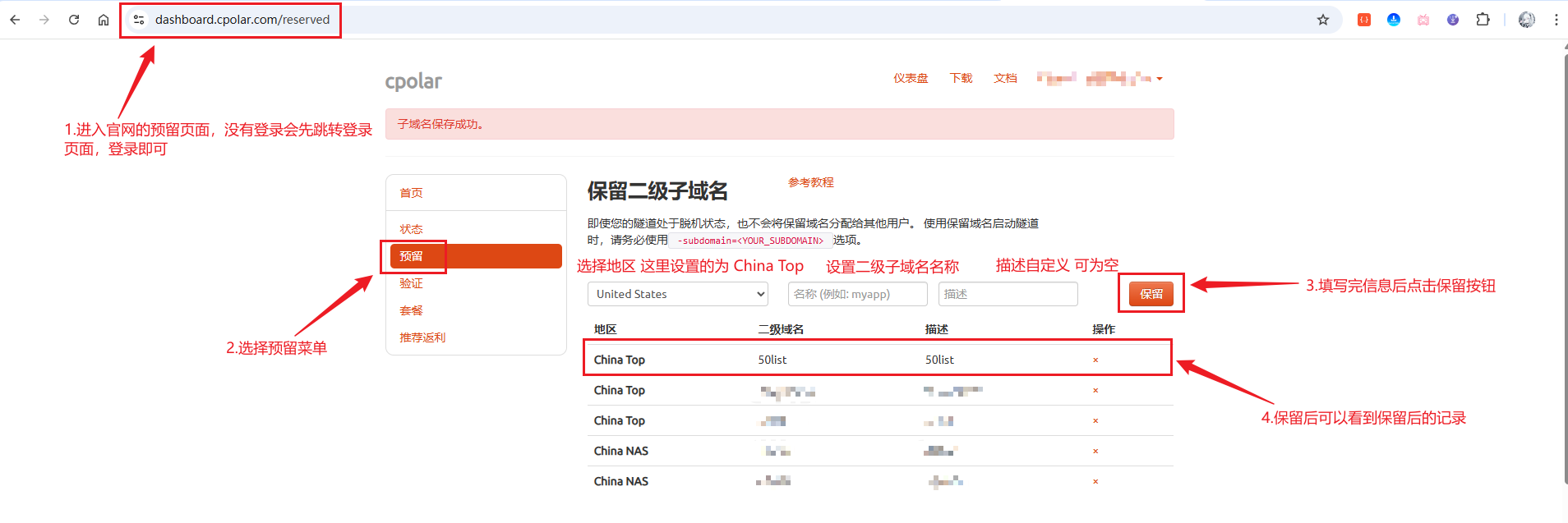The image size is (1568, 523).
Task: Click the site info icon in address bar
Action: [139, 20]
